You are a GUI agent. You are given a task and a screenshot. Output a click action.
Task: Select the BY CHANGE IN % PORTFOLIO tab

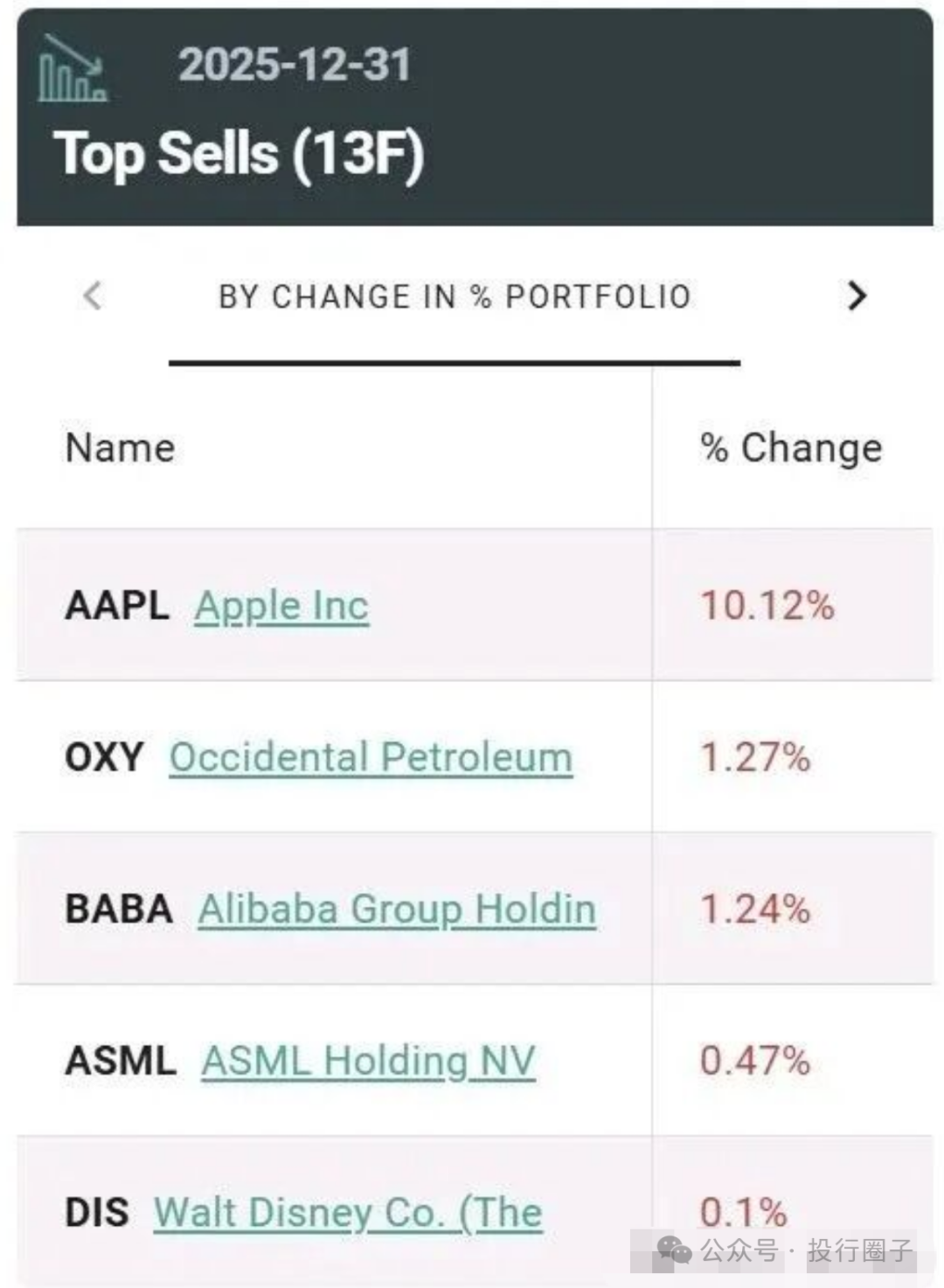tap(455, 297)
